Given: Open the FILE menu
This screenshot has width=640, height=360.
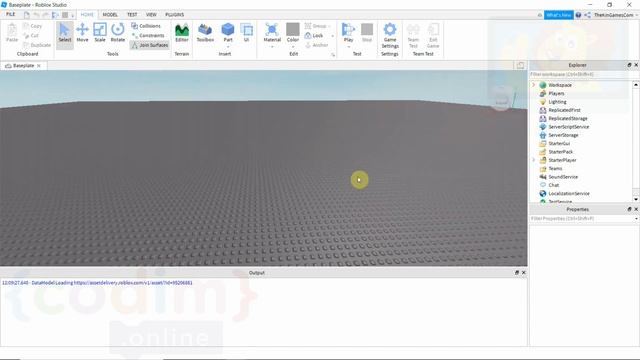Looking at the screenshot, I should (11, 14).
